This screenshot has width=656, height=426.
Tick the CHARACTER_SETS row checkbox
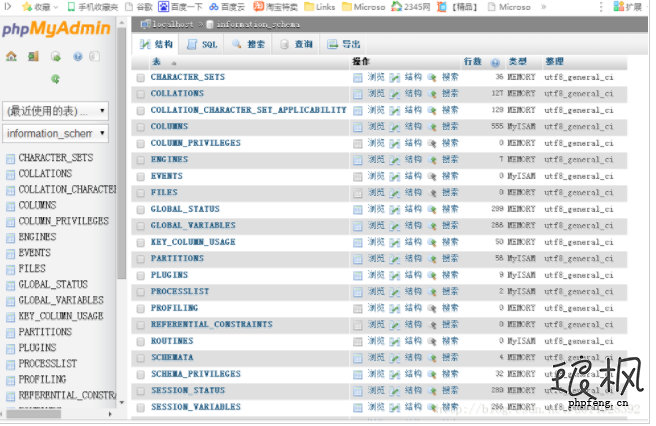coord(141,78)
